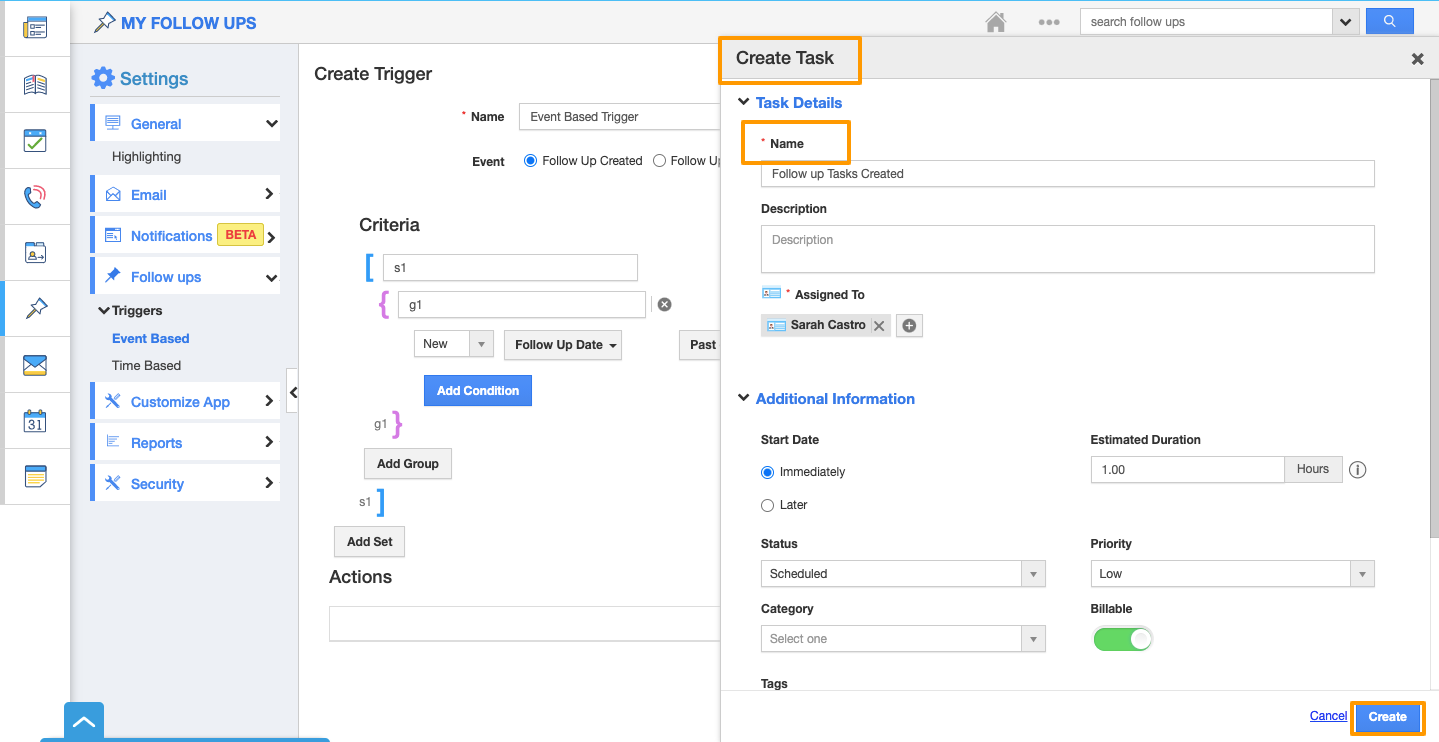Viewport: 1439px width, 742px height.
Task: Click the task Description text field
Action: pyautogui.click(x=1067, y=249)
